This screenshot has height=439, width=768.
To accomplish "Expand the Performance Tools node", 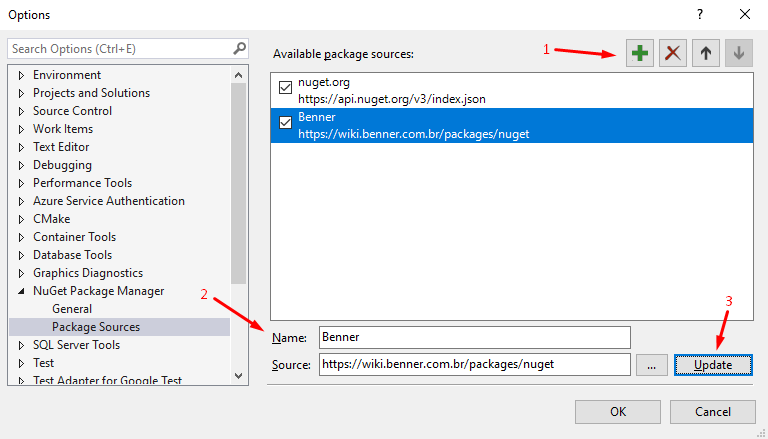I will [x=21, y=183].
